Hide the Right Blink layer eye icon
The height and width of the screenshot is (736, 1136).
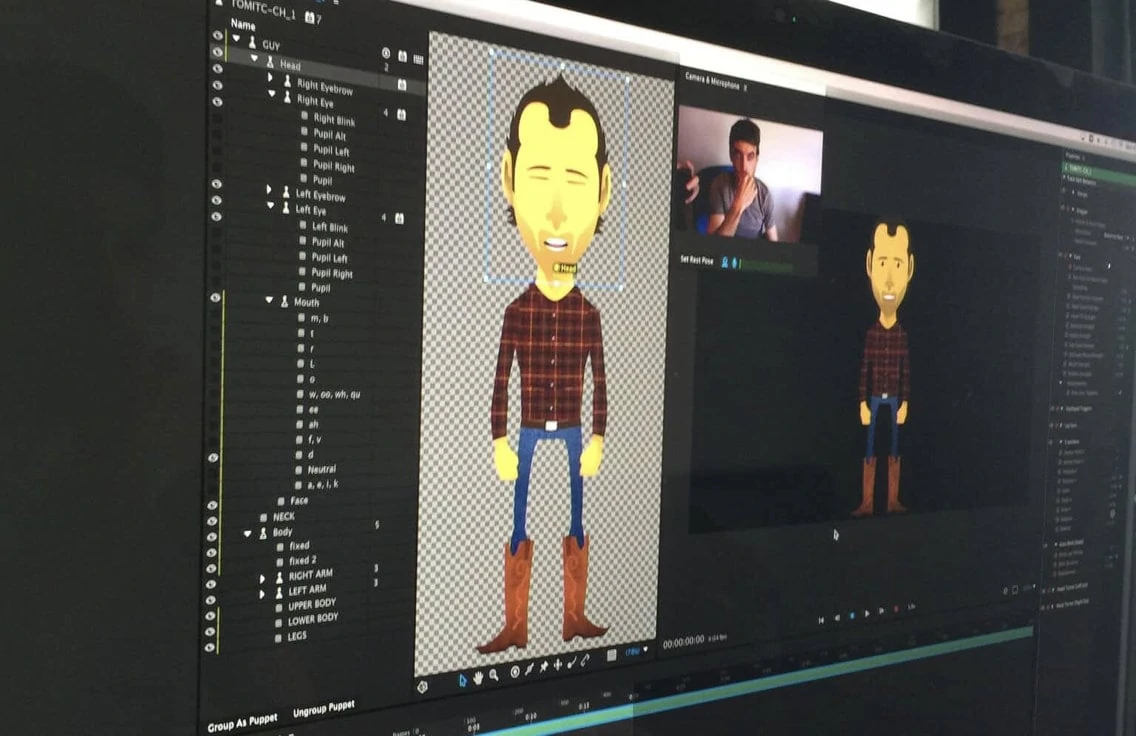click(217, 101)
